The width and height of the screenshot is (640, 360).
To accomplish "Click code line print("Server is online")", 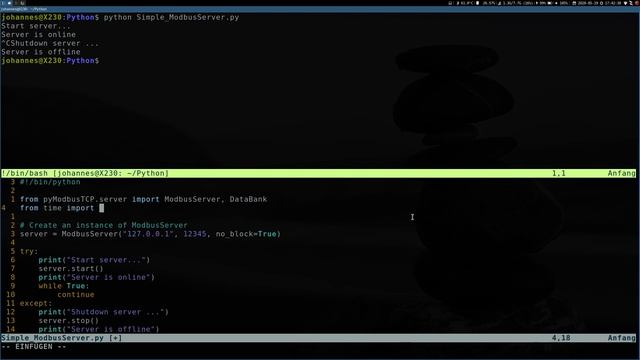I will click(97, 277).
